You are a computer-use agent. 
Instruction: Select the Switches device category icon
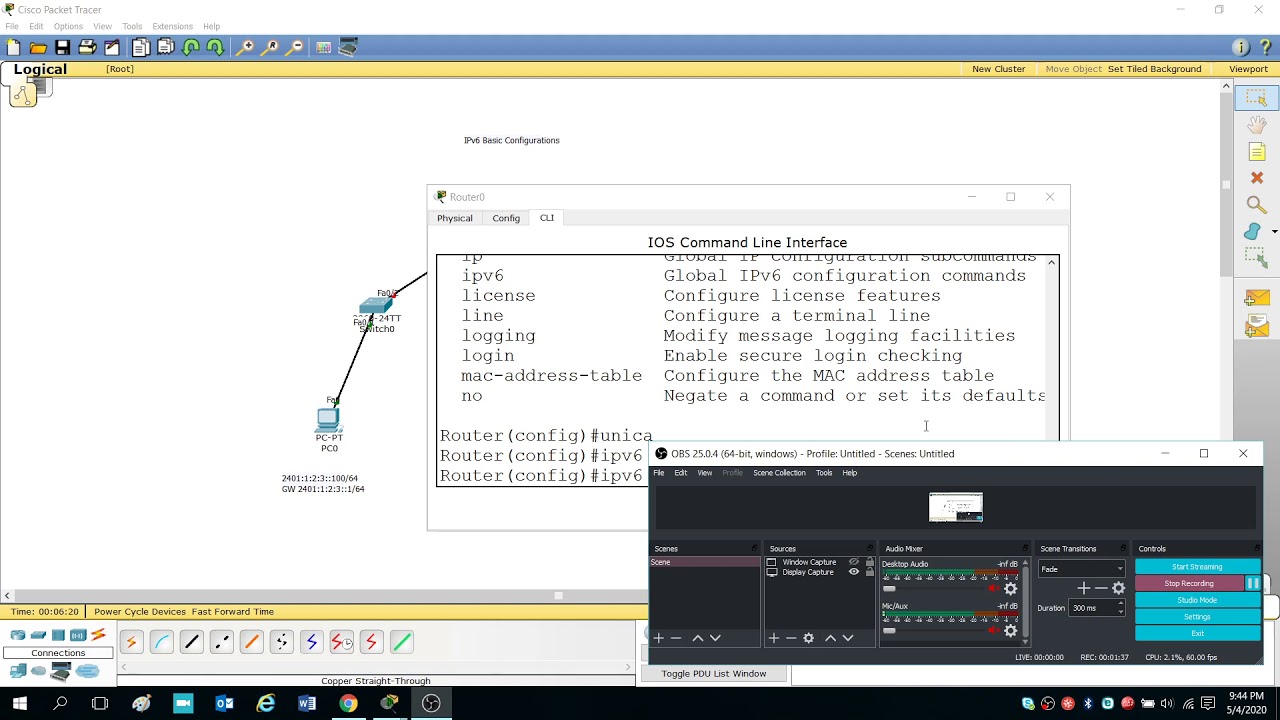(x=38, y=635)
